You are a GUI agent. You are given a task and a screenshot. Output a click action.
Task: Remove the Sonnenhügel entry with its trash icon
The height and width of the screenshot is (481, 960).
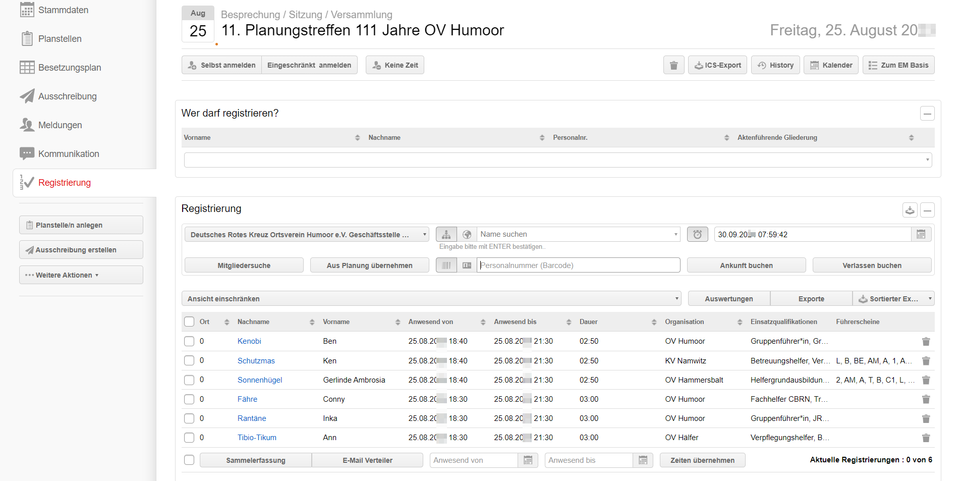click(x=926, y=380)
